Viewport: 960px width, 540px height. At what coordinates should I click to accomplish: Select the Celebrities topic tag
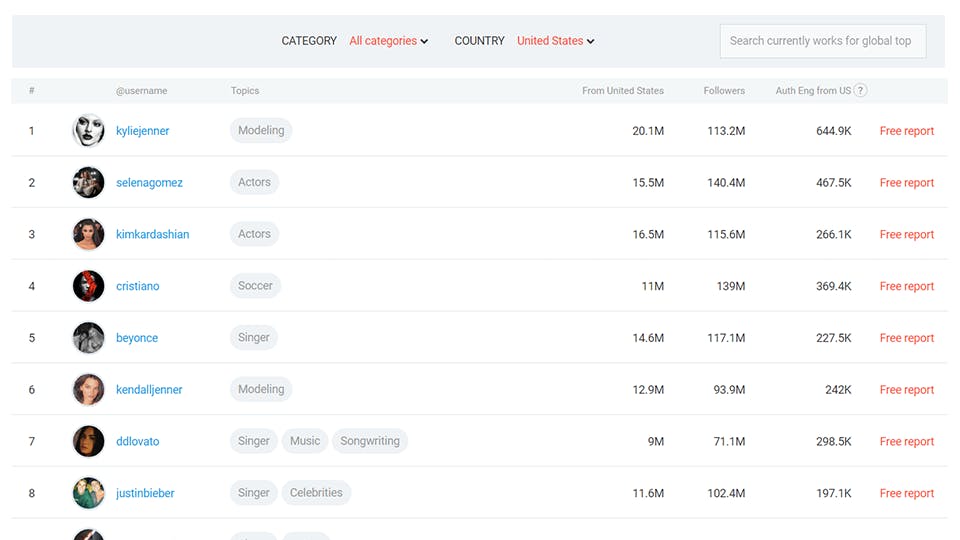pyautogui.click(x=316, y=492)
